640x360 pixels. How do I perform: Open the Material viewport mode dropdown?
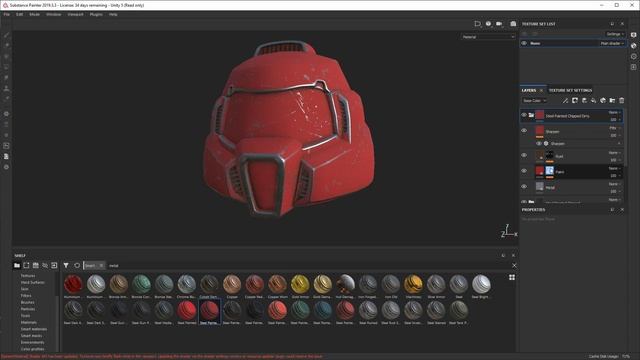[x=488, y=37]
